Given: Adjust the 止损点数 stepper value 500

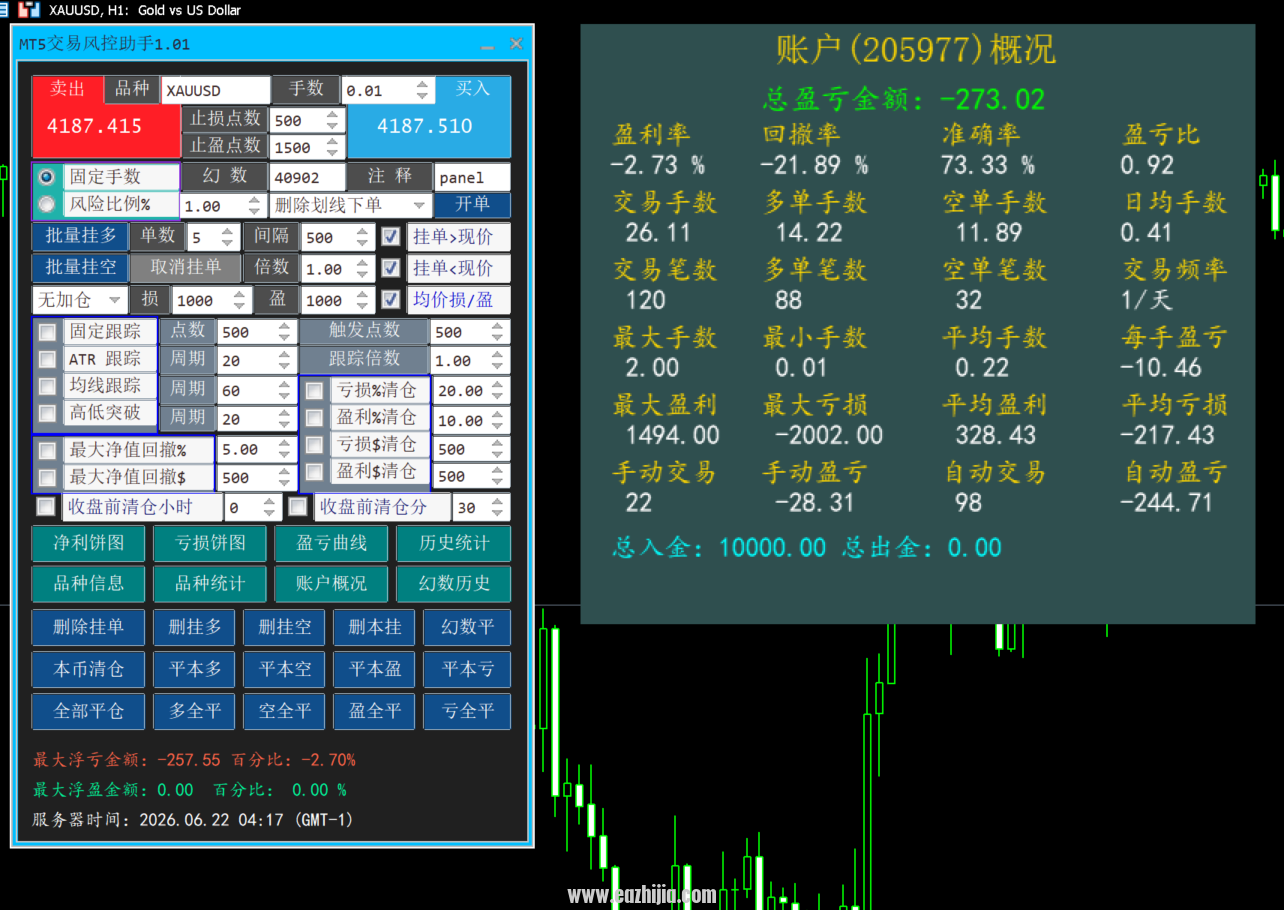Looking at the screenshot, I should (x=308, y=120).
